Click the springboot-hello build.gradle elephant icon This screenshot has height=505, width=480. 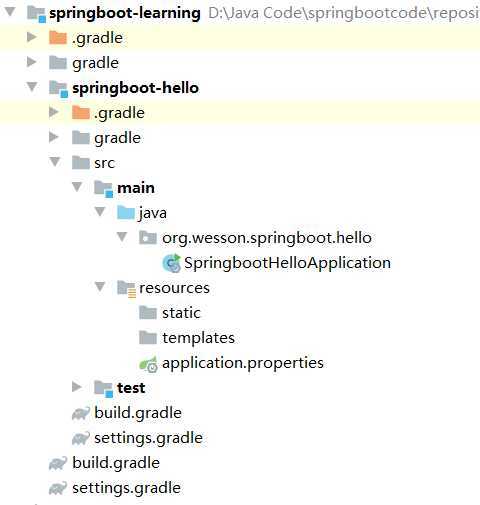(x=81, y=413)
